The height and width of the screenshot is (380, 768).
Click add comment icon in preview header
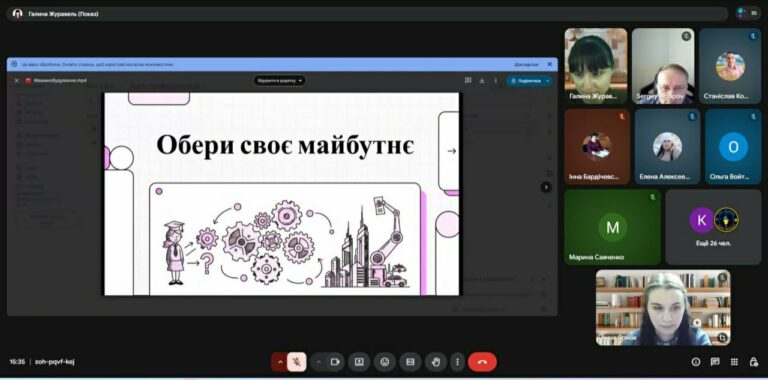468,80
